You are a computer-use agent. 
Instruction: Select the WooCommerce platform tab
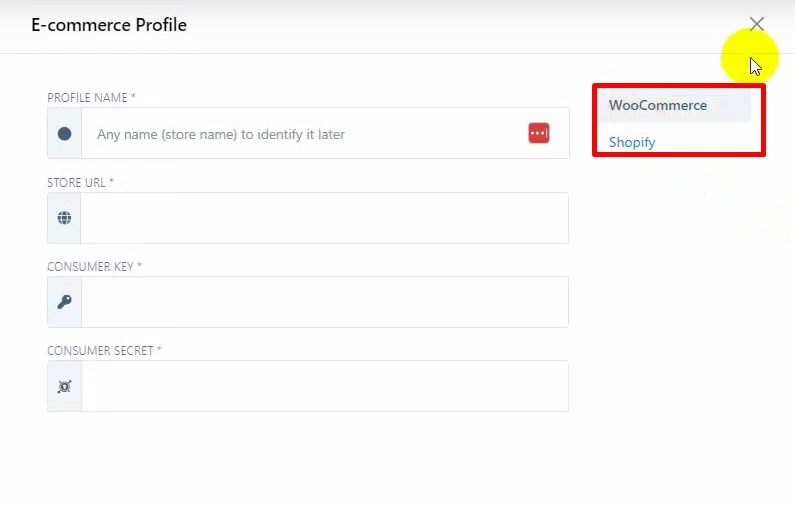tap(657, 106)
